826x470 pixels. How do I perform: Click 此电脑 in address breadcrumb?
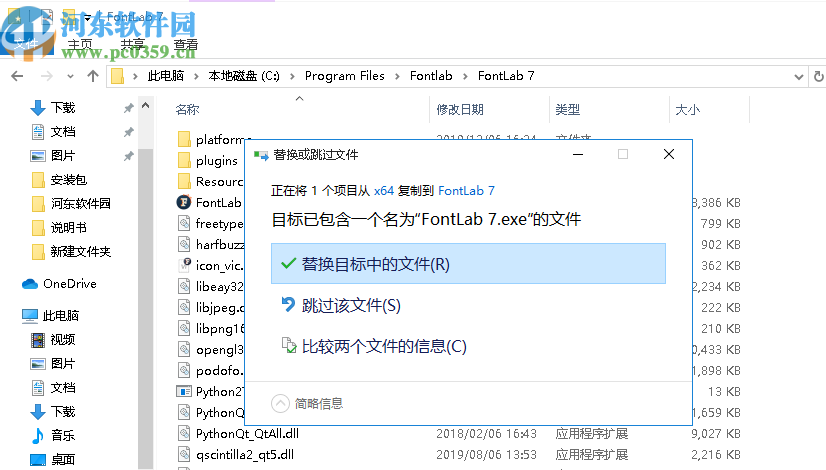tap(165, 76)
